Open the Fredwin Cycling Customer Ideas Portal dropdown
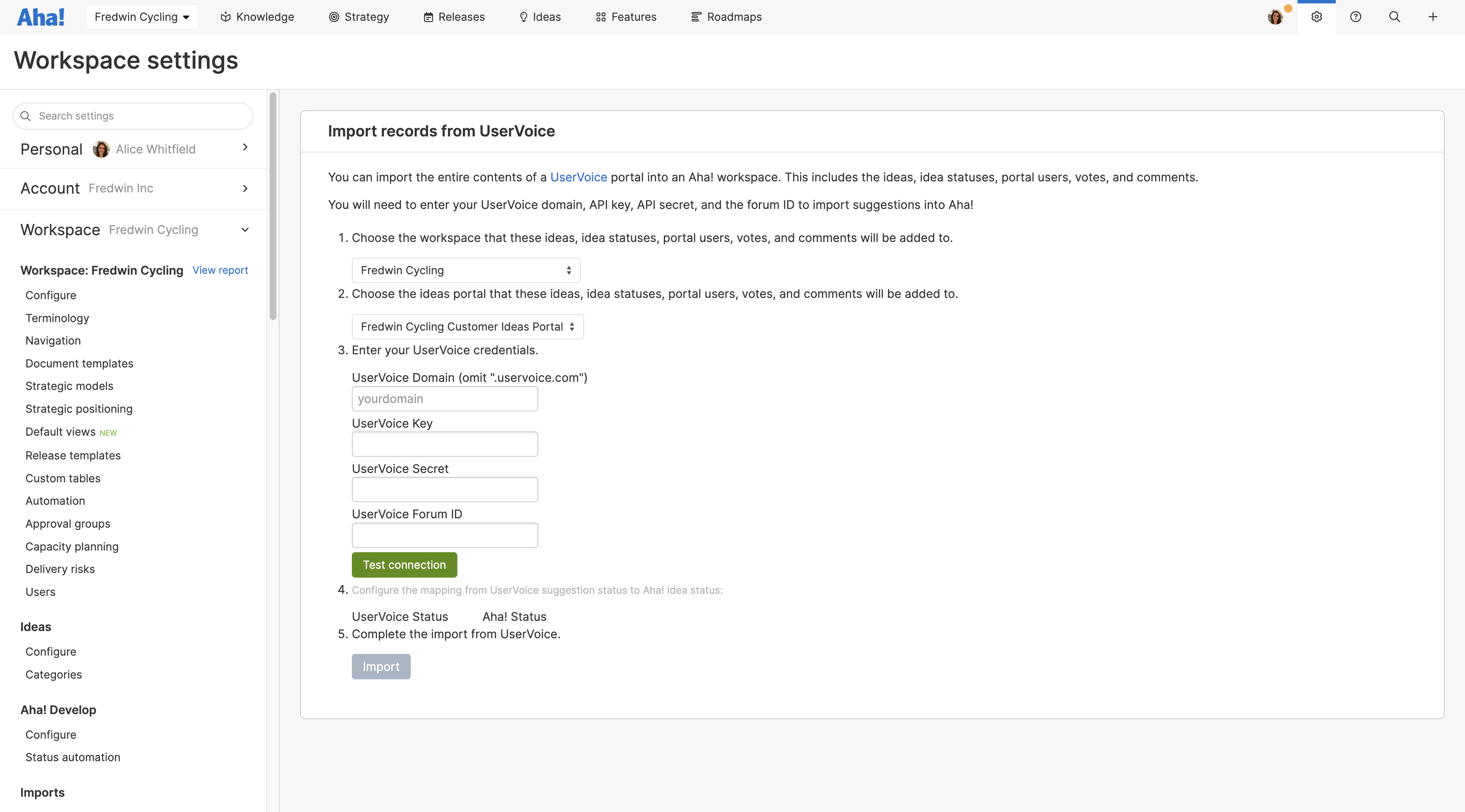This screenshot has height=812, width=1465. (x=467, y=326)
